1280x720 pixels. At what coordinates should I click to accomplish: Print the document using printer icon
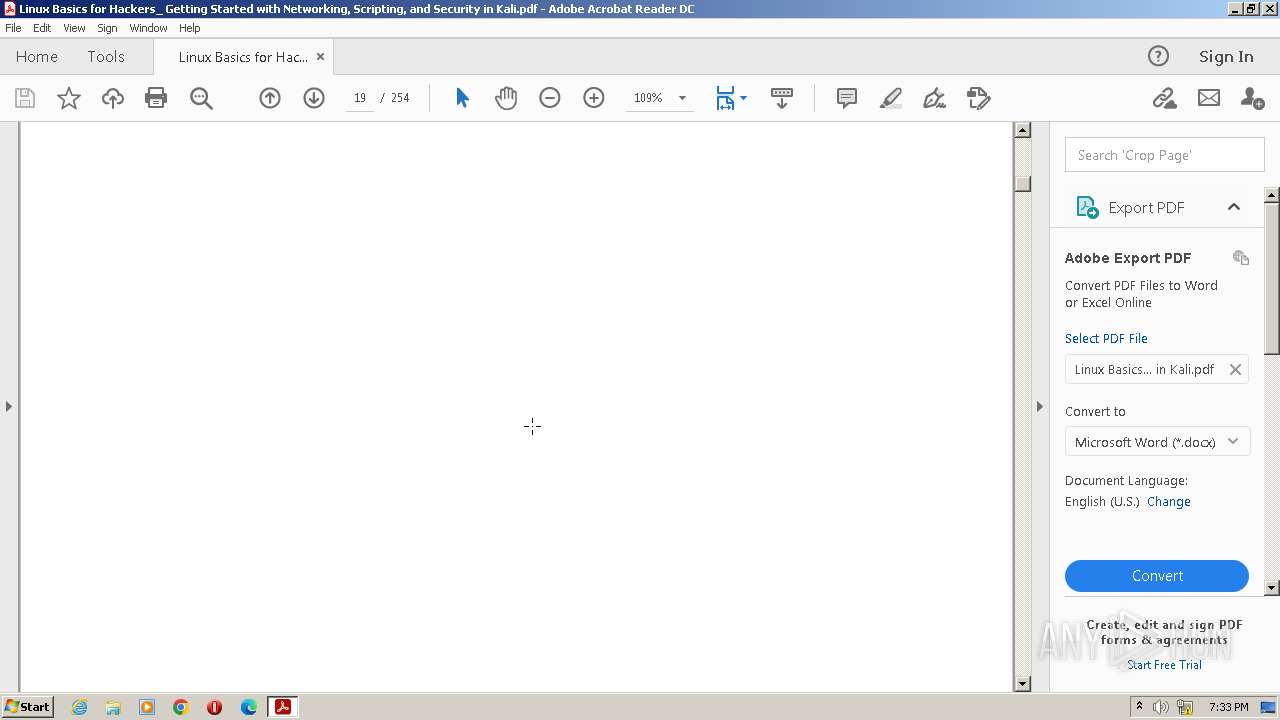pos(156,98)
